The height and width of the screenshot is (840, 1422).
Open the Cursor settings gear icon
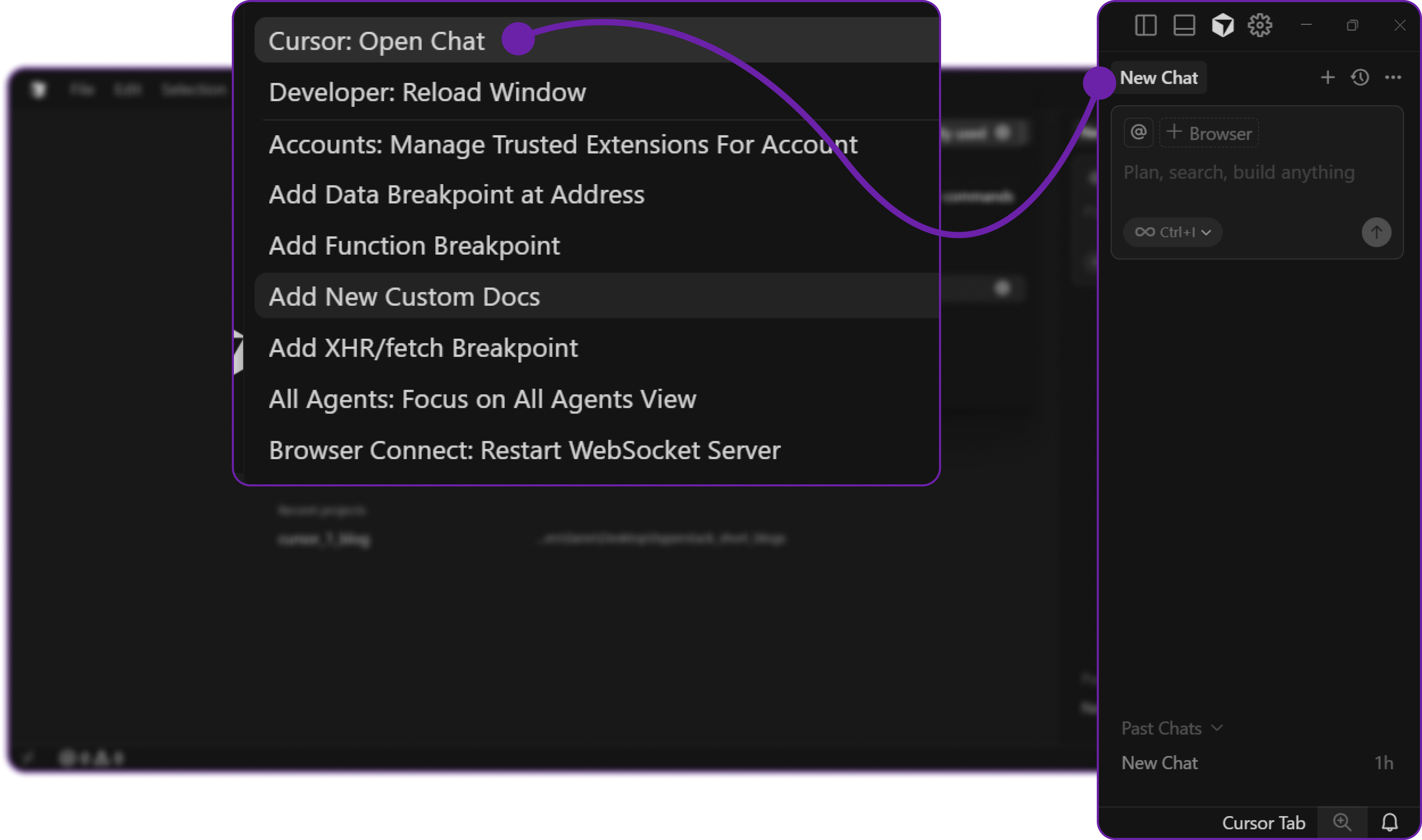pyautogui.click(x=1259, y=26)
